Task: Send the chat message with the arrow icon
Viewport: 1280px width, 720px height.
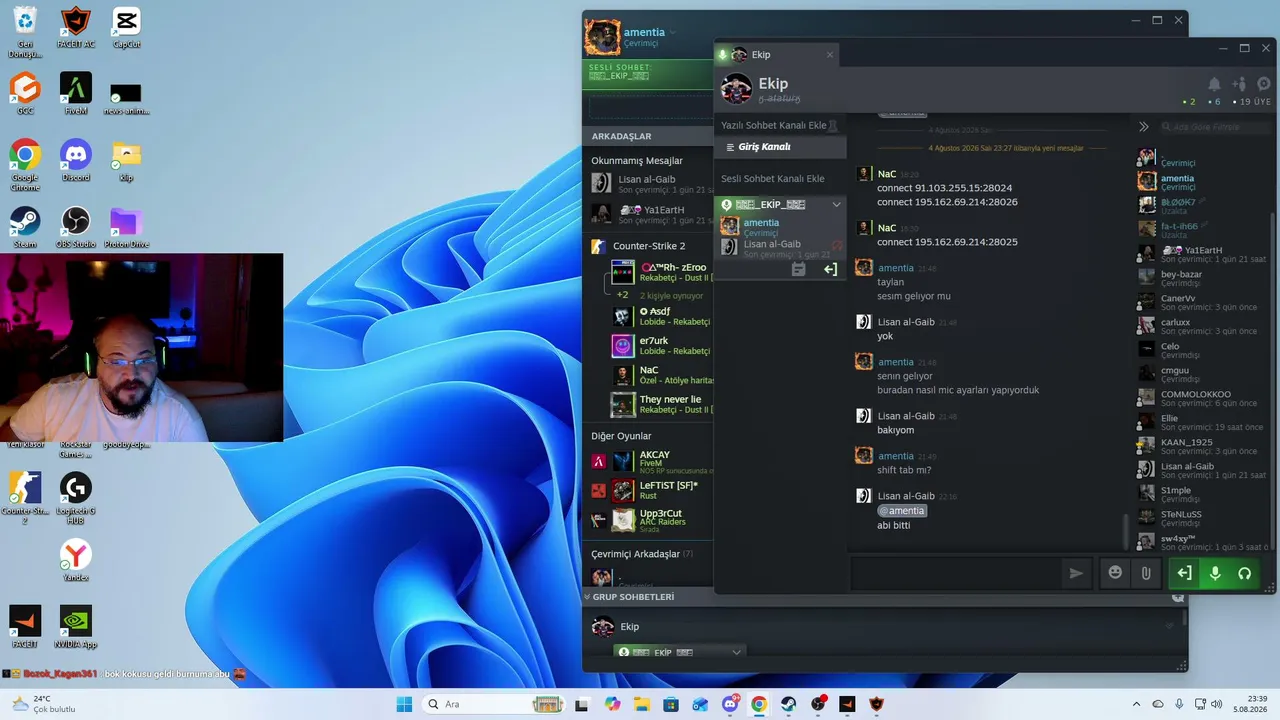Action: 1076,573
